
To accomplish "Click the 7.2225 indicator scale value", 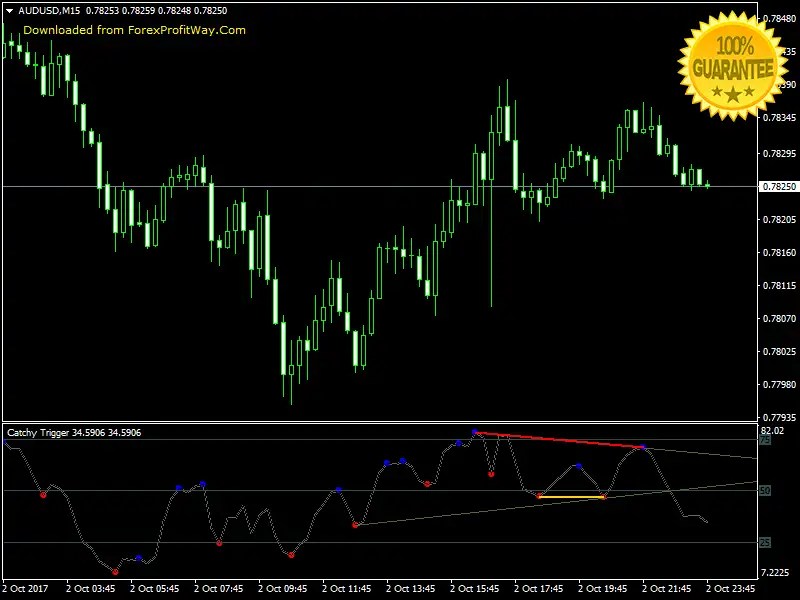I will (x=774, y=573).
